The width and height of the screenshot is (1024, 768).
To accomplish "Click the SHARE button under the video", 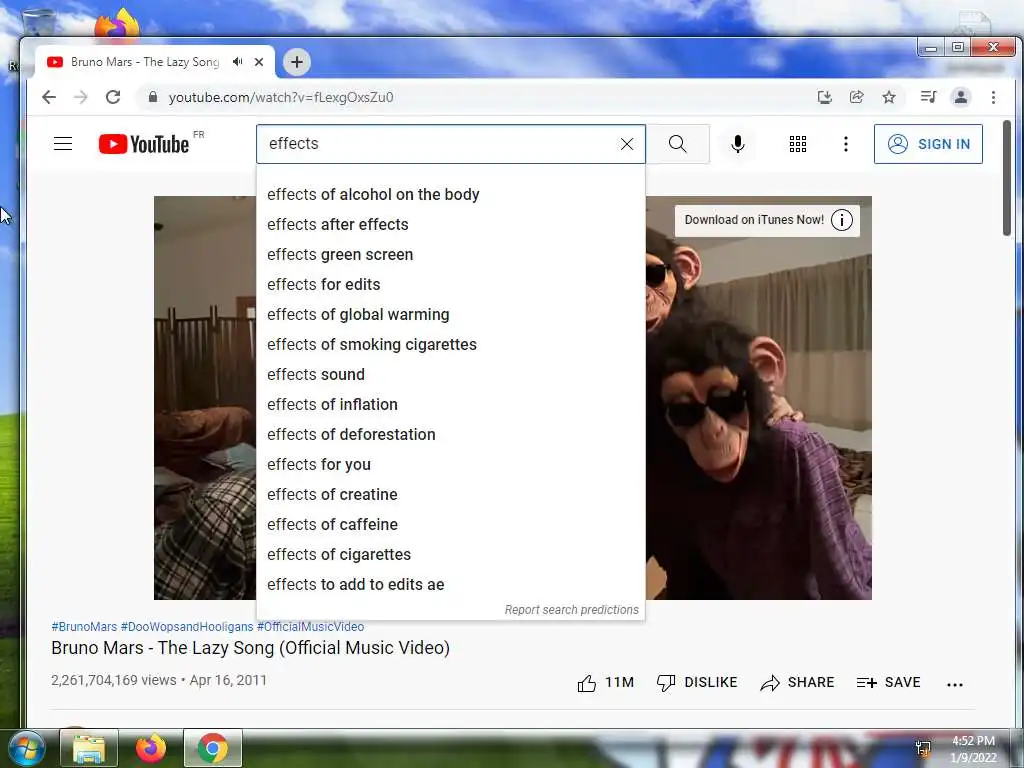I will click(x=797, y=682).
